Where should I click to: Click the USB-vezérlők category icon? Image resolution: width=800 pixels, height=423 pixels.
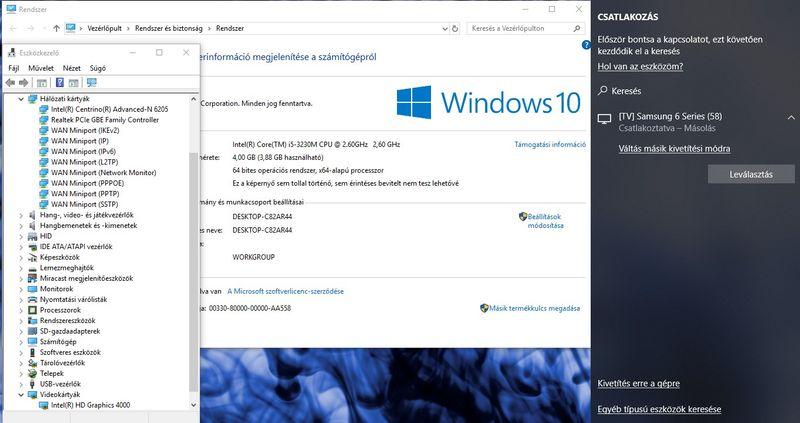33,384
